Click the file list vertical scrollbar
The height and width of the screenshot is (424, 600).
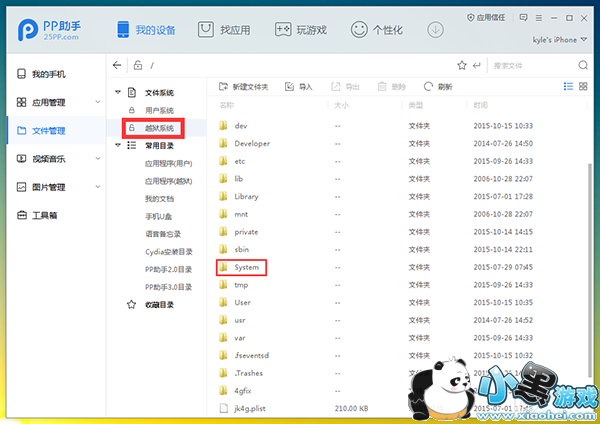tap(590, 270)
